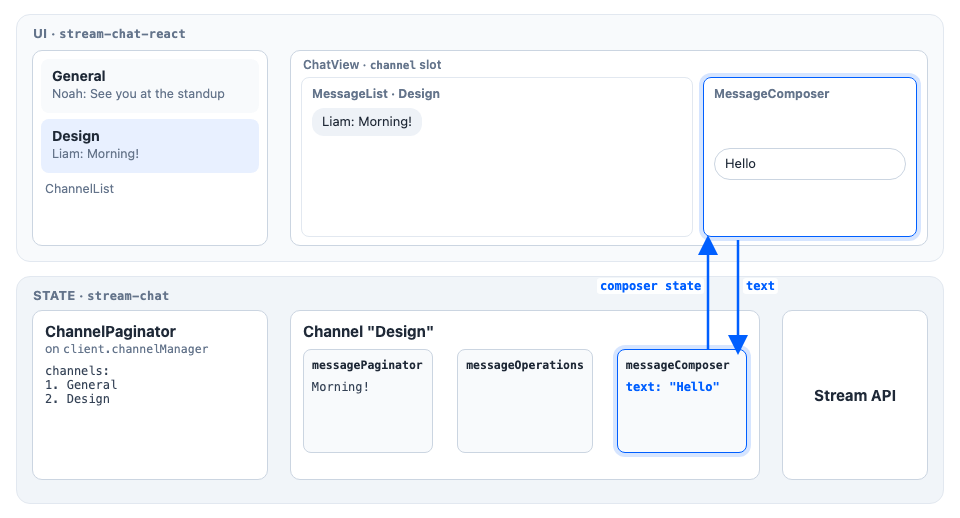The height and width of the screenshot is (518, 960).
Task: Select the General channel in the list
Action: (149, 86)
